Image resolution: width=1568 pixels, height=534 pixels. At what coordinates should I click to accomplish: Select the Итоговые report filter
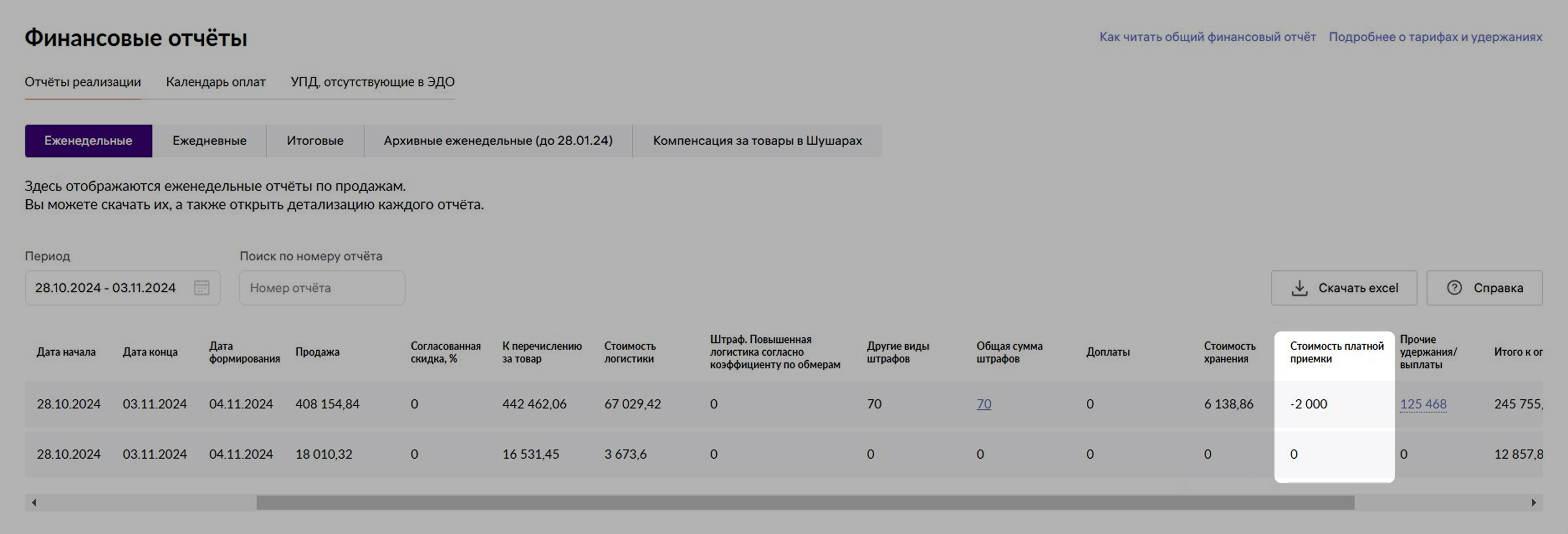(x=315, y=141)
